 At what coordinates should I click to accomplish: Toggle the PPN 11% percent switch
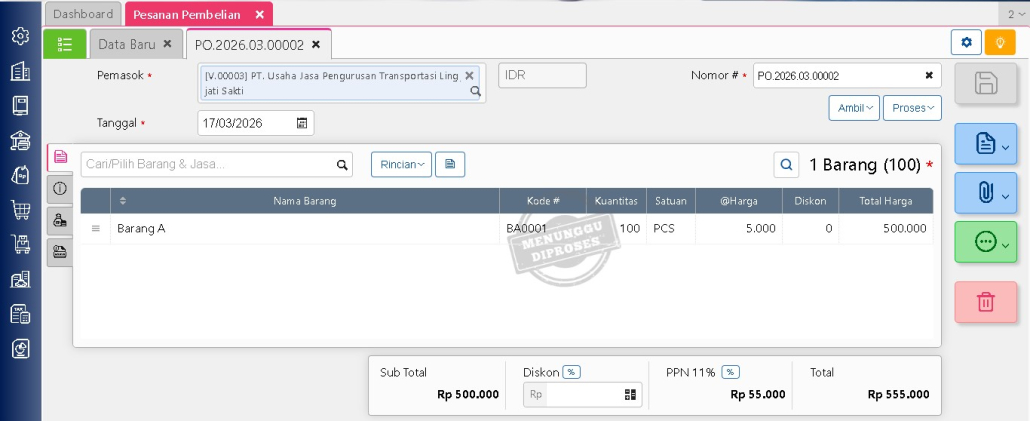[730, 372]
